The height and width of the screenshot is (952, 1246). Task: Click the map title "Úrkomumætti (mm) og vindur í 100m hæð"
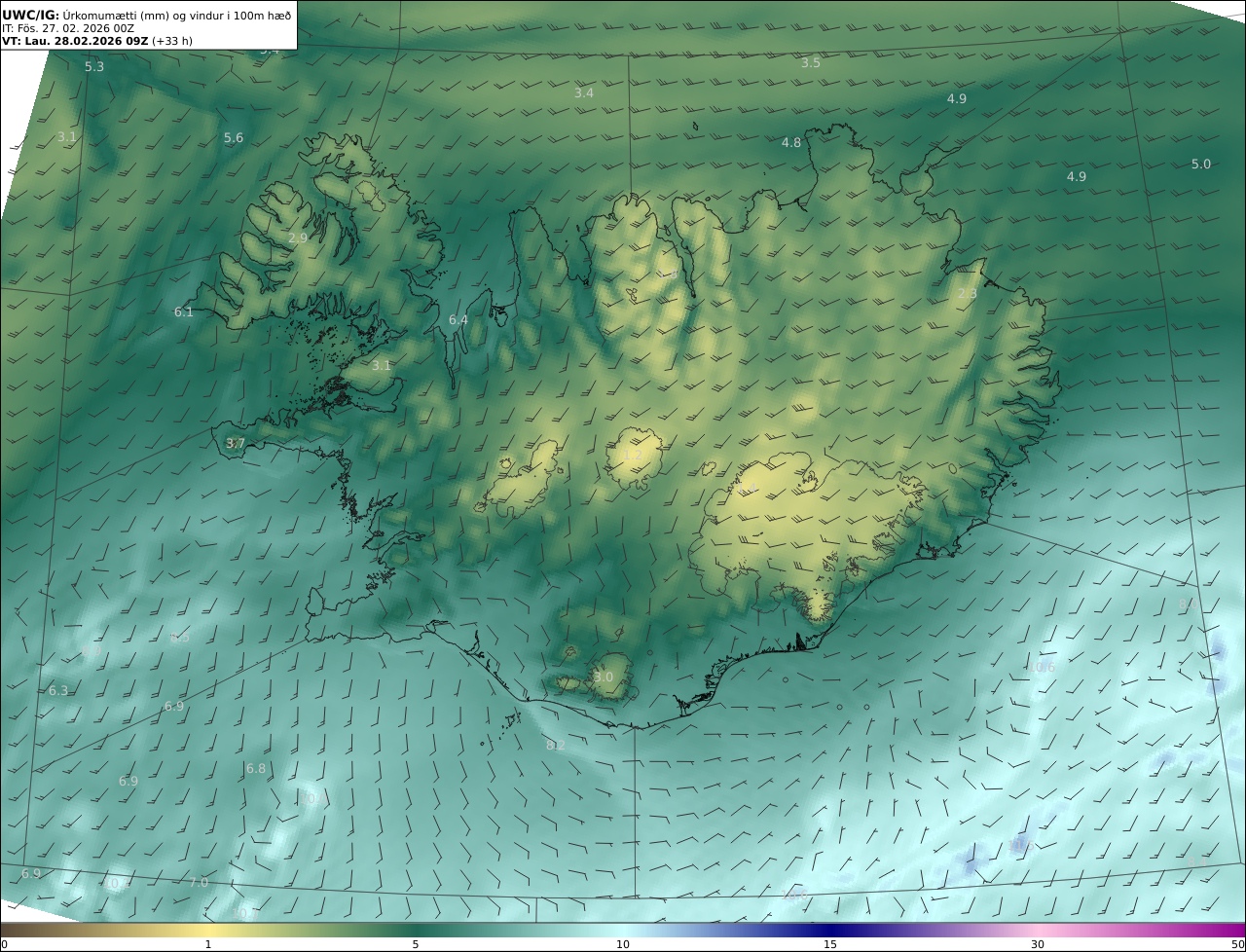[x=177, y=15]
